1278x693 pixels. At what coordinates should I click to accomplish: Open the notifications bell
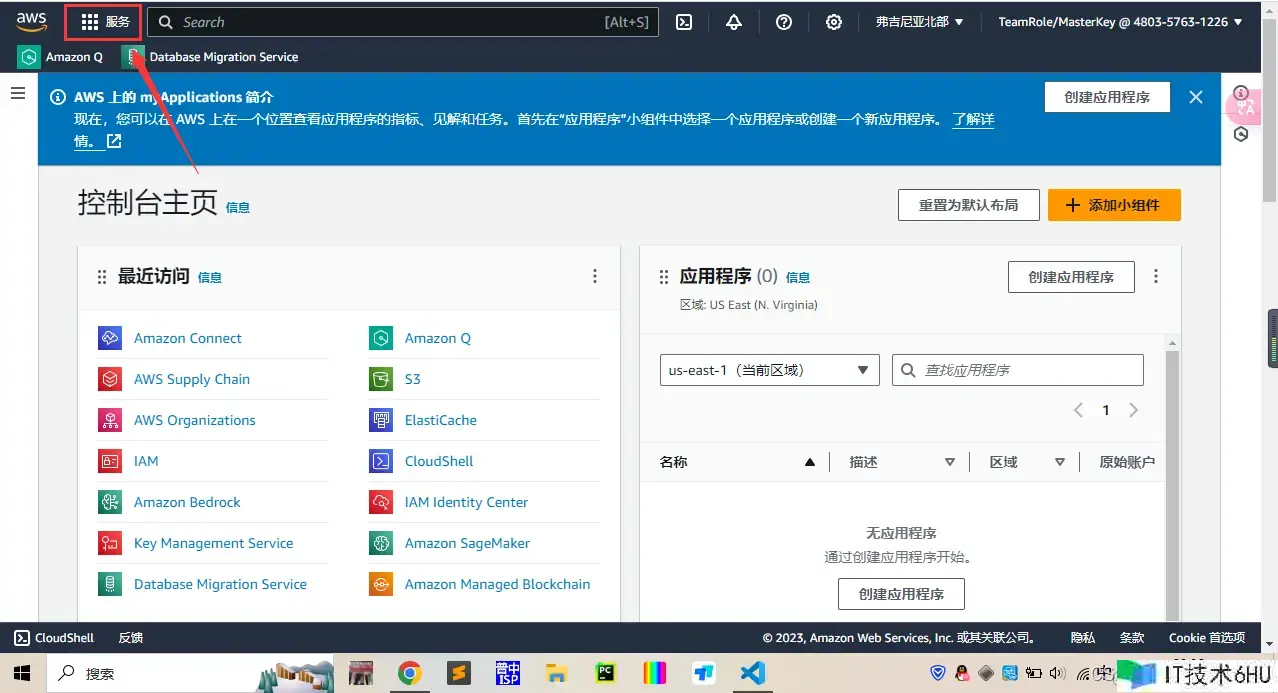(x=734, y=22)
